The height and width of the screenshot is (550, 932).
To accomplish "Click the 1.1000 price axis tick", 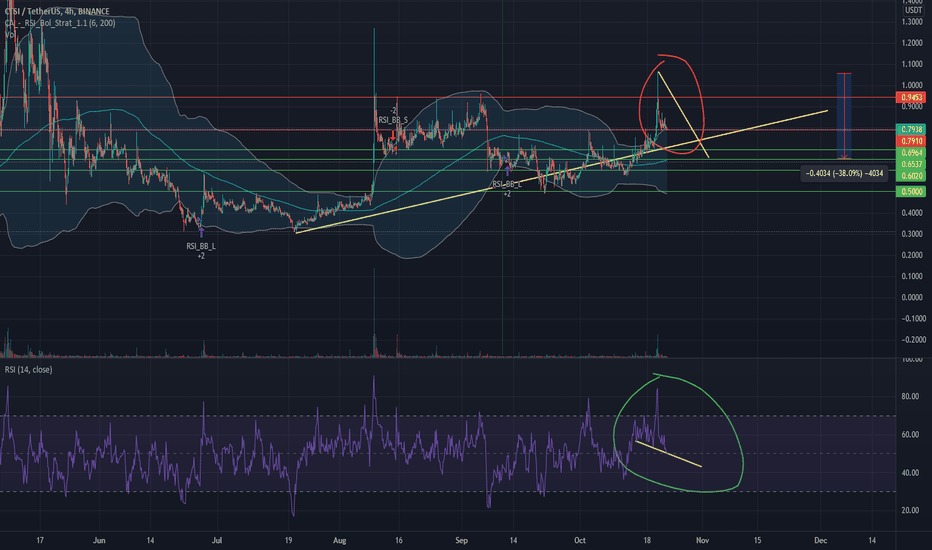I will point(912,64).
